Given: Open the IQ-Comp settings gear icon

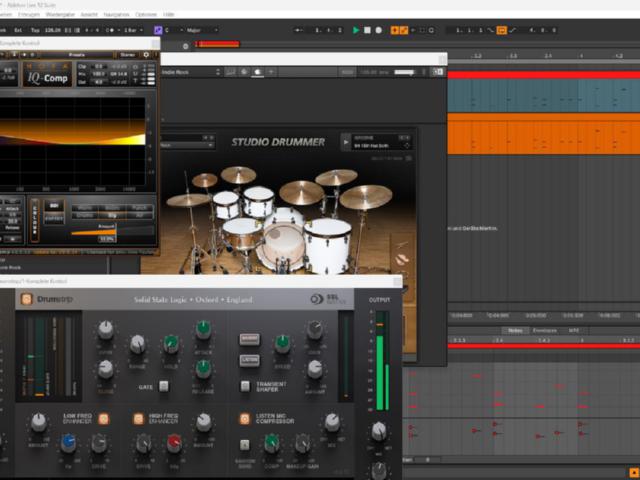Looking at the screenshot, I should pyautogui.click(x=146, y=55).
